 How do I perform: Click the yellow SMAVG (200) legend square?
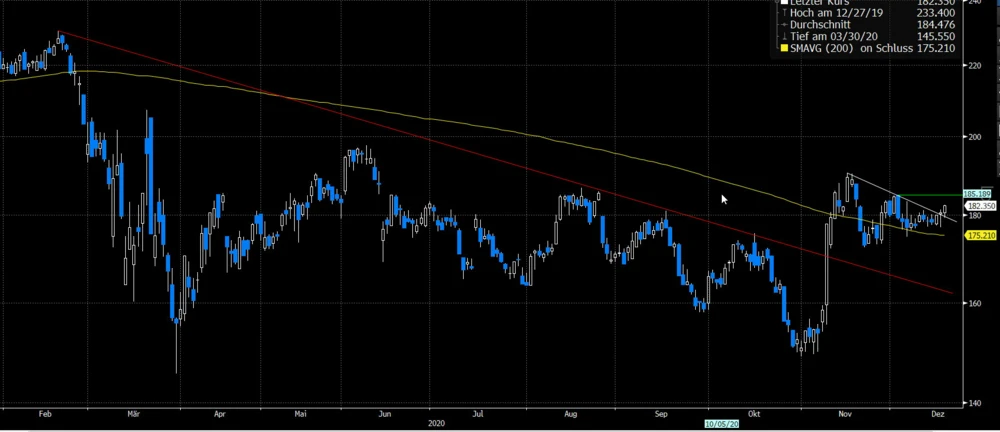pos(782,47)
